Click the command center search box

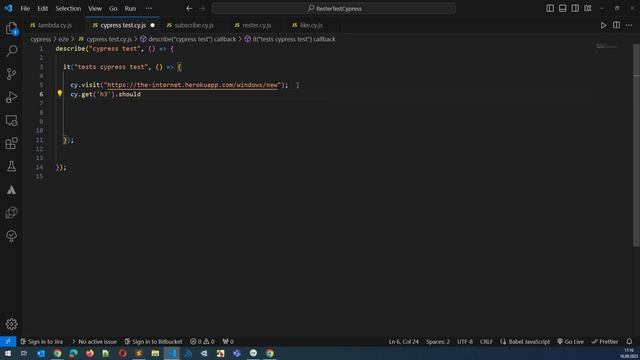coord(333,8)
